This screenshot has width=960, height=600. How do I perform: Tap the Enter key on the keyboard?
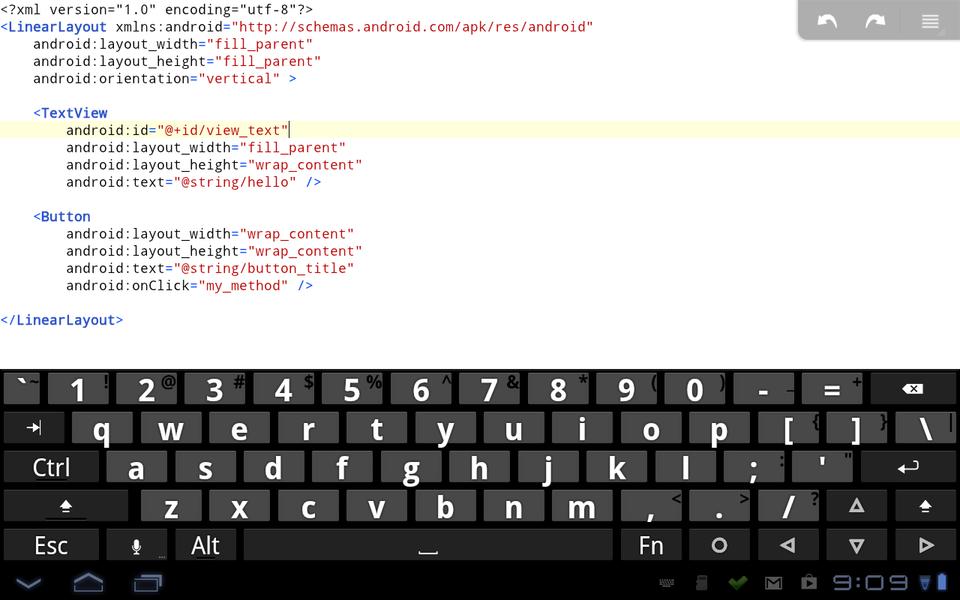pos(908,467)
